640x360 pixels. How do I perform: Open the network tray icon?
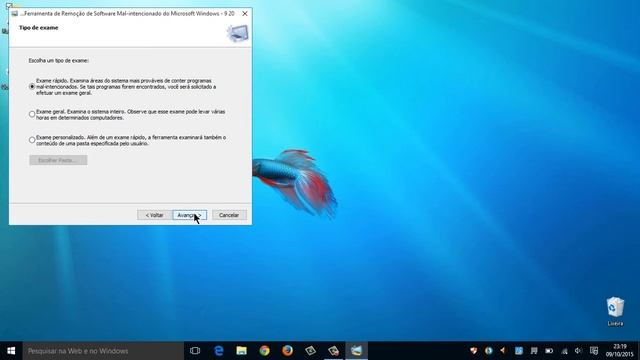(x=564, y=351)
